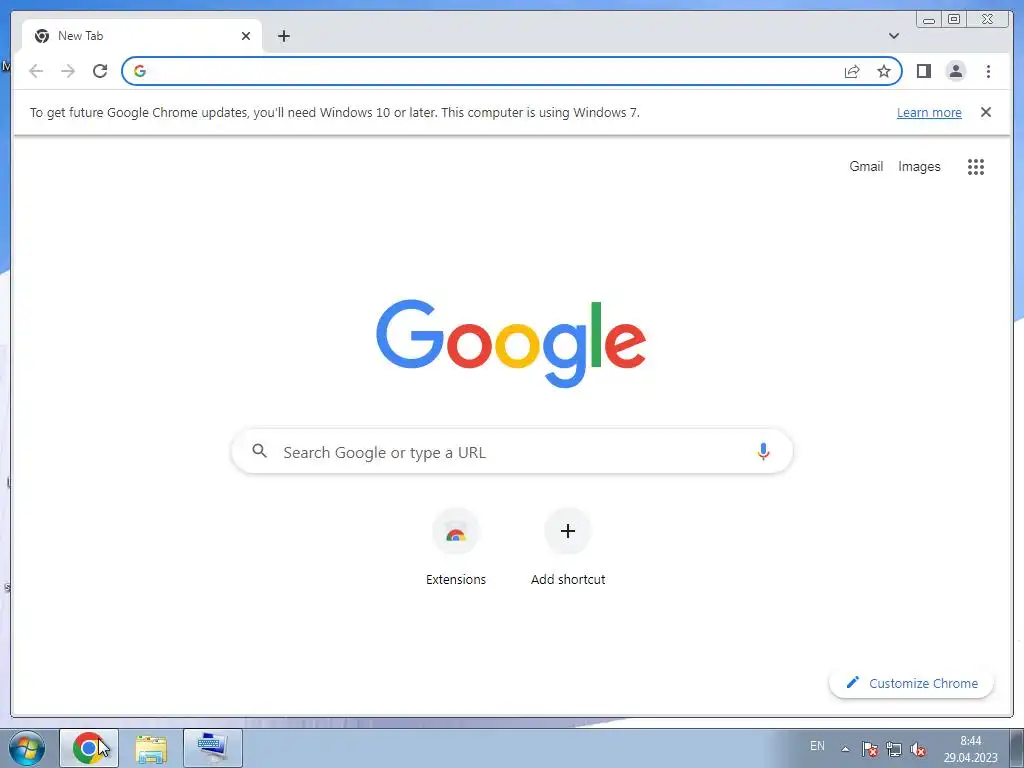
Task: Expand the tab search dropdown arrow
Action: [893, 36]
